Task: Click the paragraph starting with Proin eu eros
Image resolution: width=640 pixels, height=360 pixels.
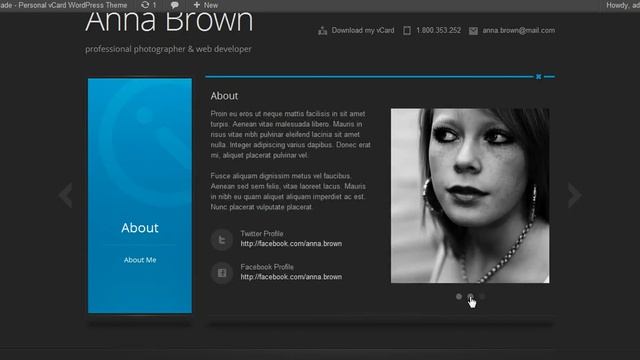Action: pyautogui.click(x=291, y=134)
